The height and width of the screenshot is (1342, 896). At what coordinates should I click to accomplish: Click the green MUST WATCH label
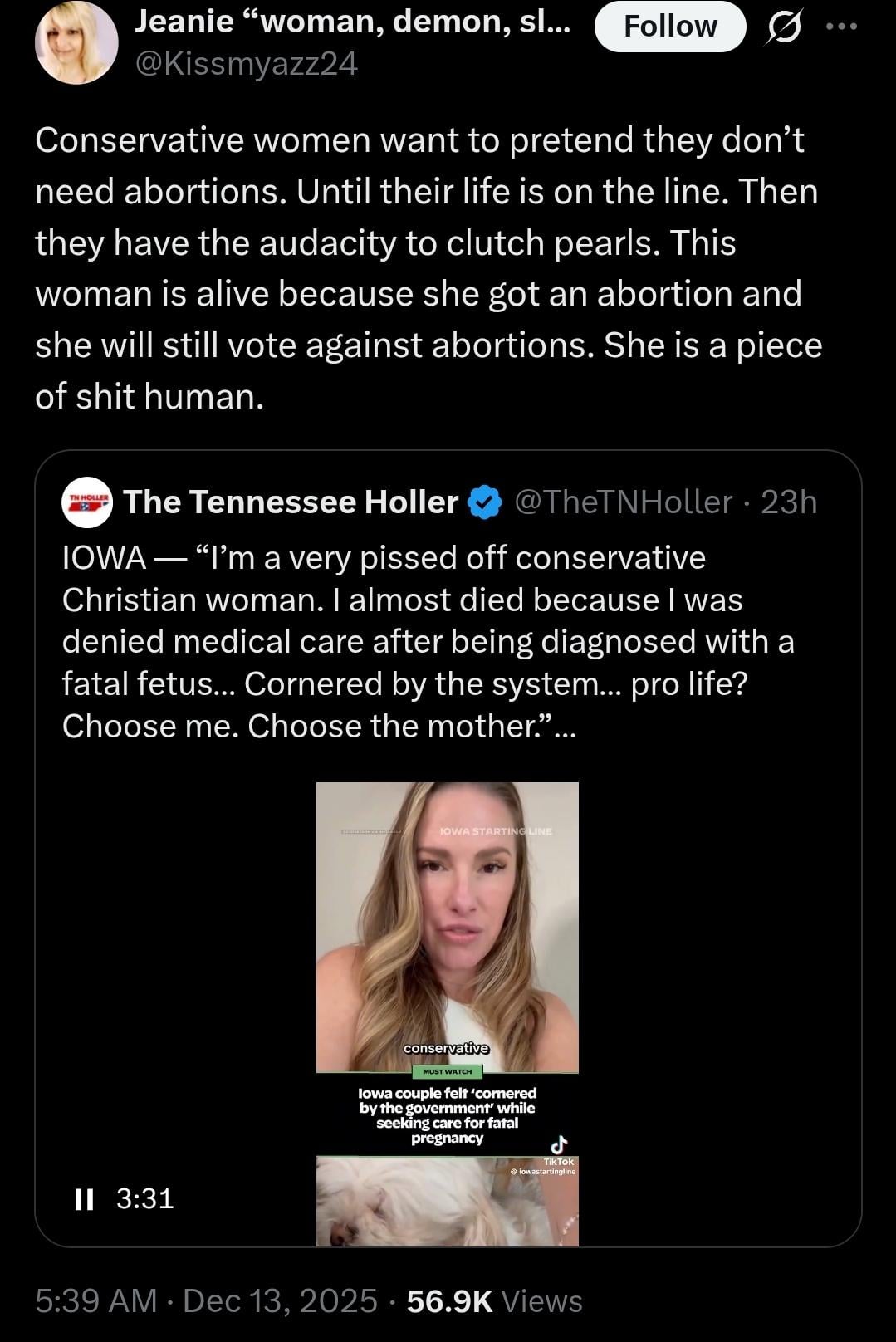[x=447, y=1071]
